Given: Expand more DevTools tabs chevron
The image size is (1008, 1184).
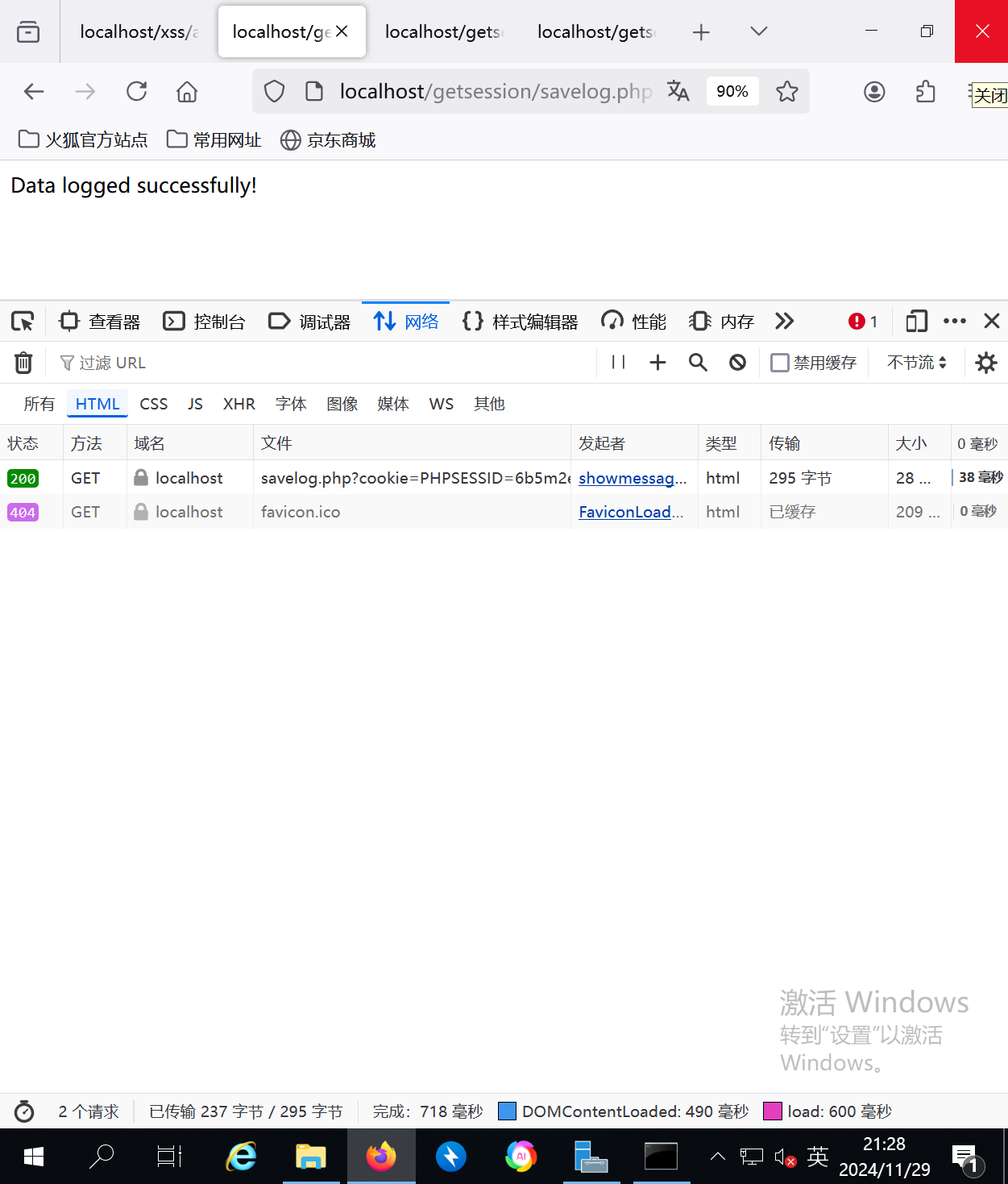Looking at the screenshot, I should [784, 322].
